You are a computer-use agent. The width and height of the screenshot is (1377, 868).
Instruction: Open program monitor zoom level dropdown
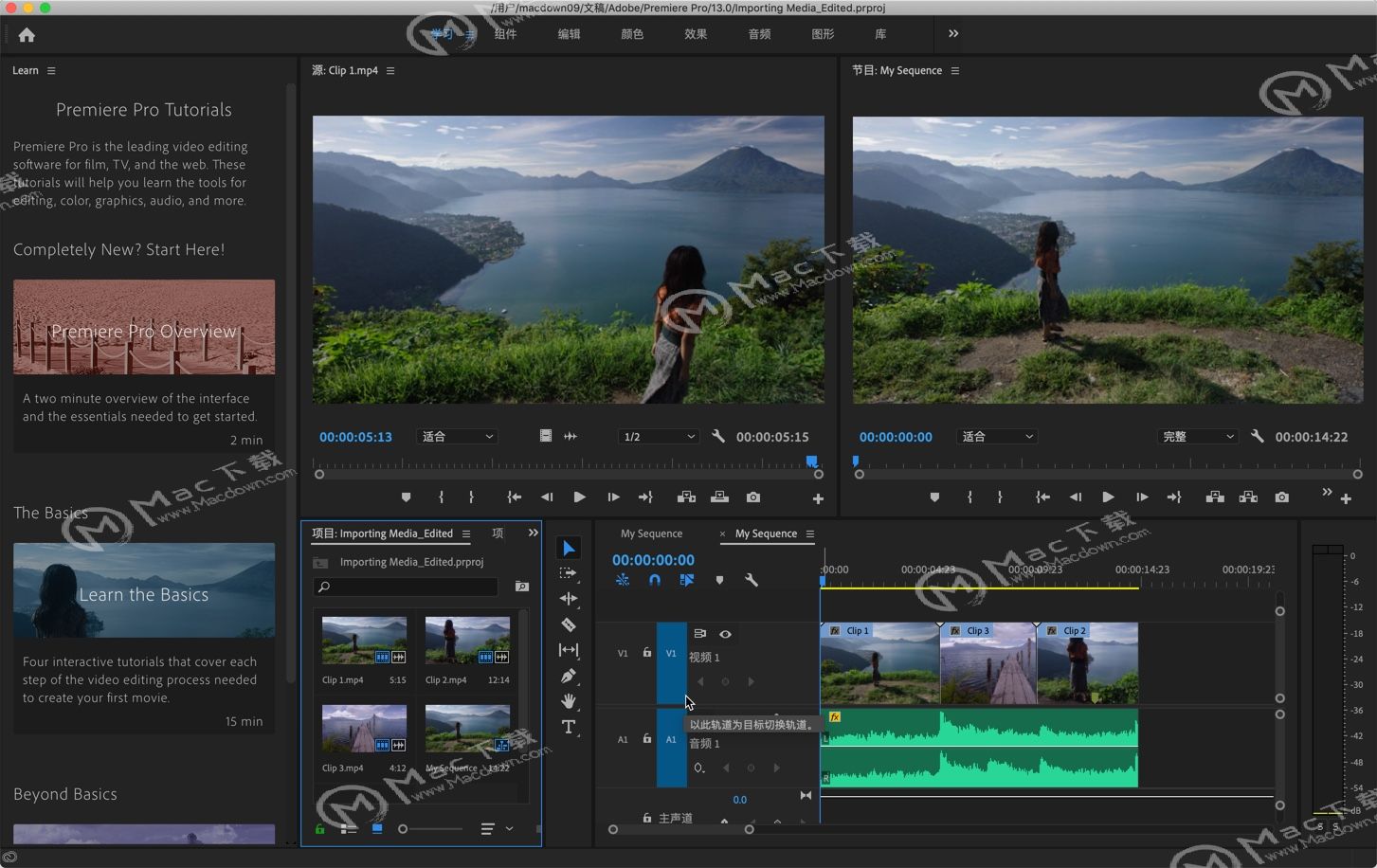click(997, 437)
